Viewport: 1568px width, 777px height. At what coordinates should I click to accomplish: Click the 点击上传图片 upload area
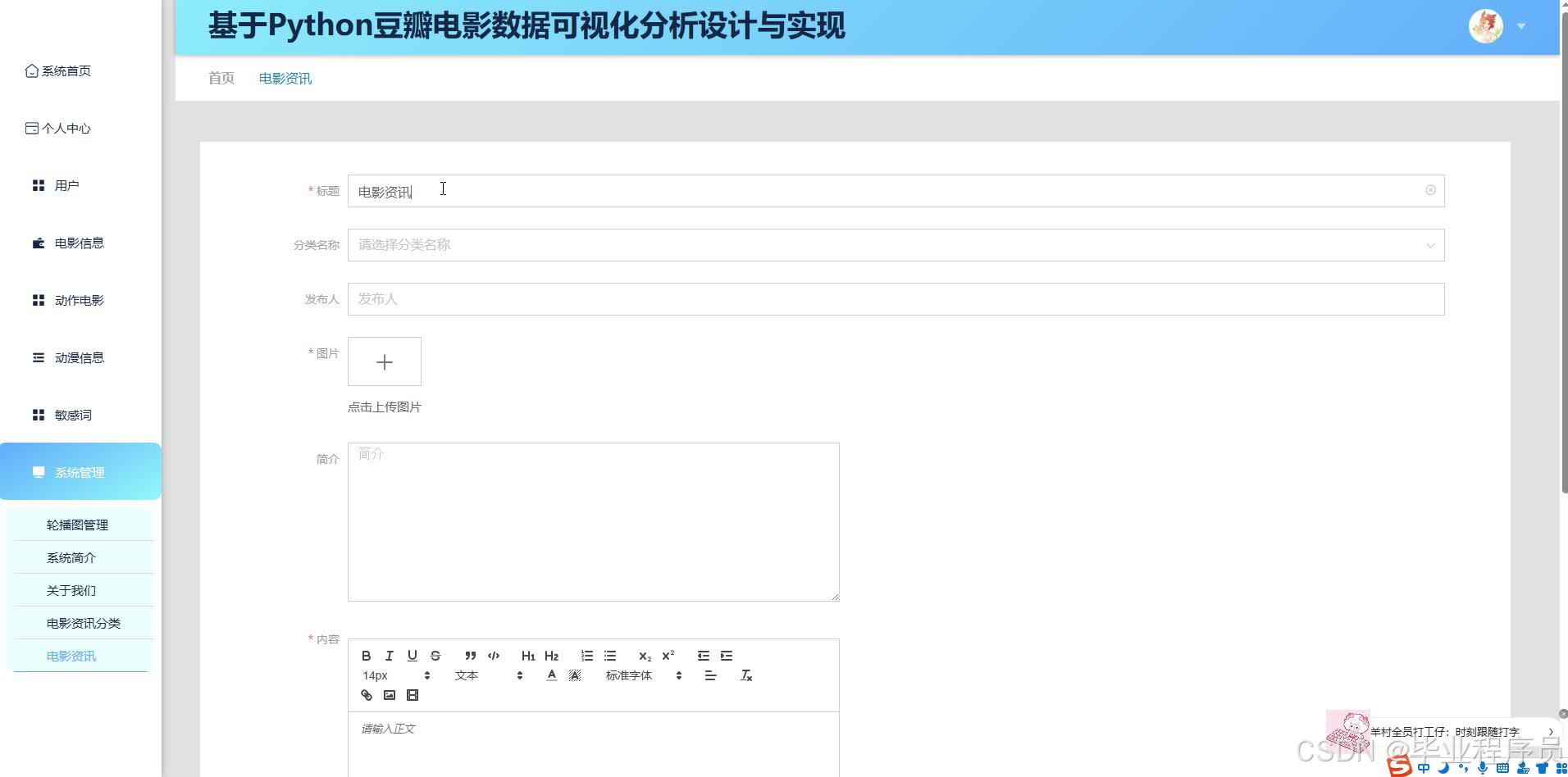383,407
